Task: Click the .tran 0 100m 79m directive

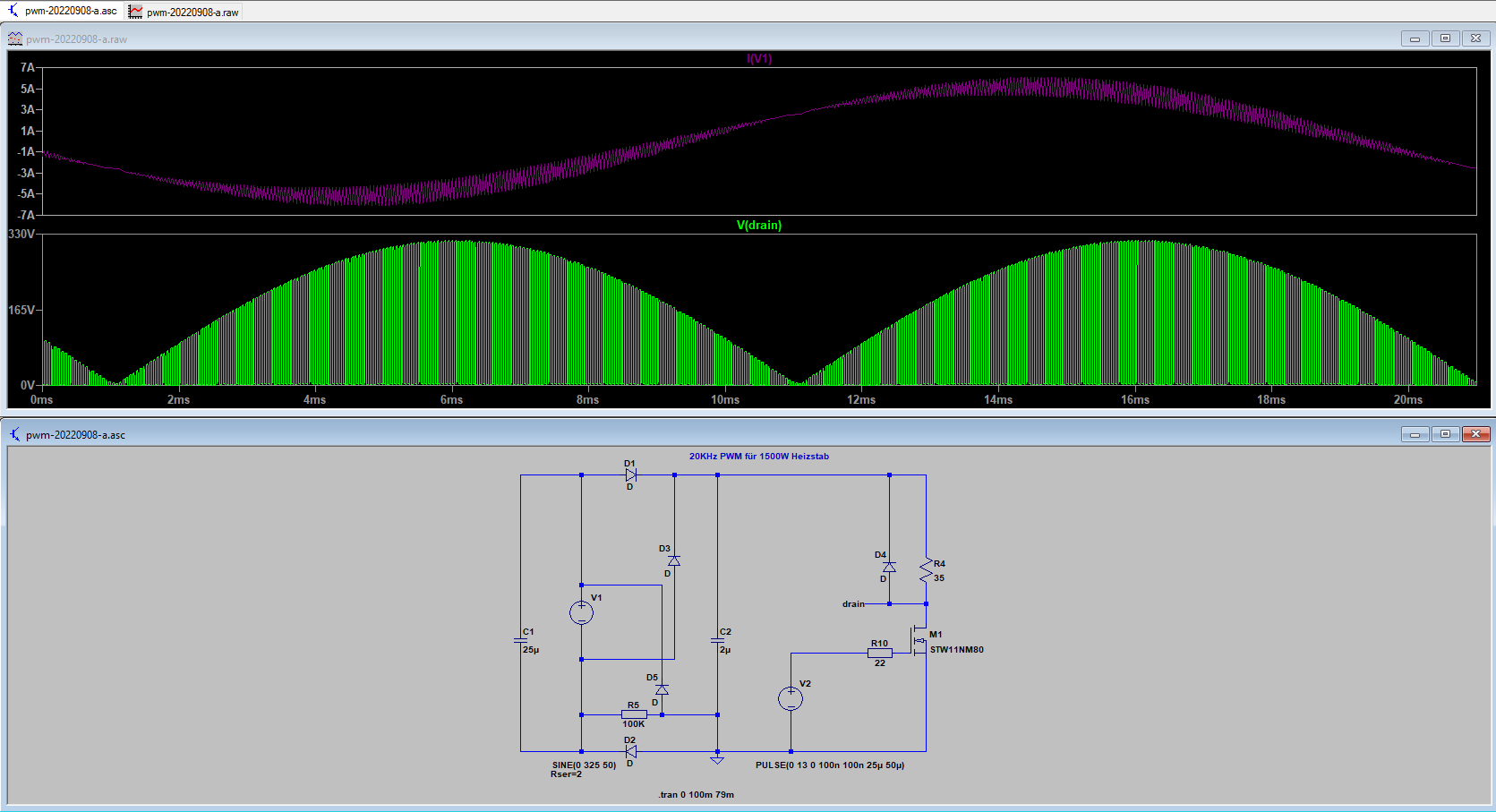Action: point(696,795)
